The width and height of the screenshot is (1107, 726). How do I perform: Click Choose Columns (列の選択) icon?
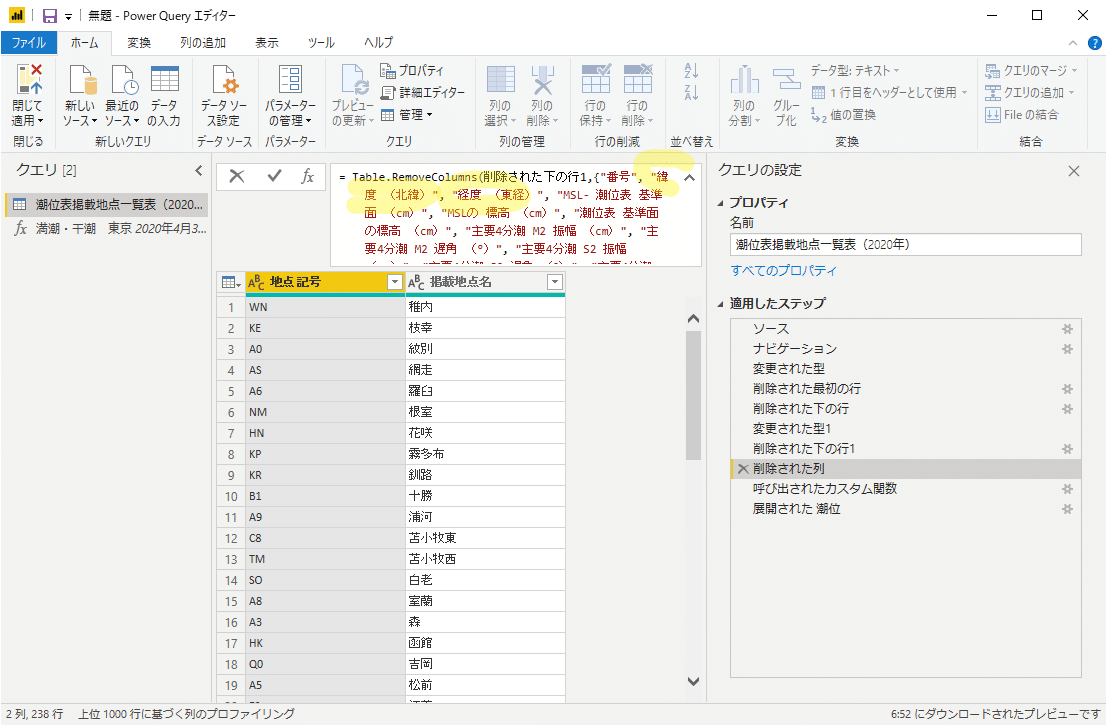tap(501, 79)
